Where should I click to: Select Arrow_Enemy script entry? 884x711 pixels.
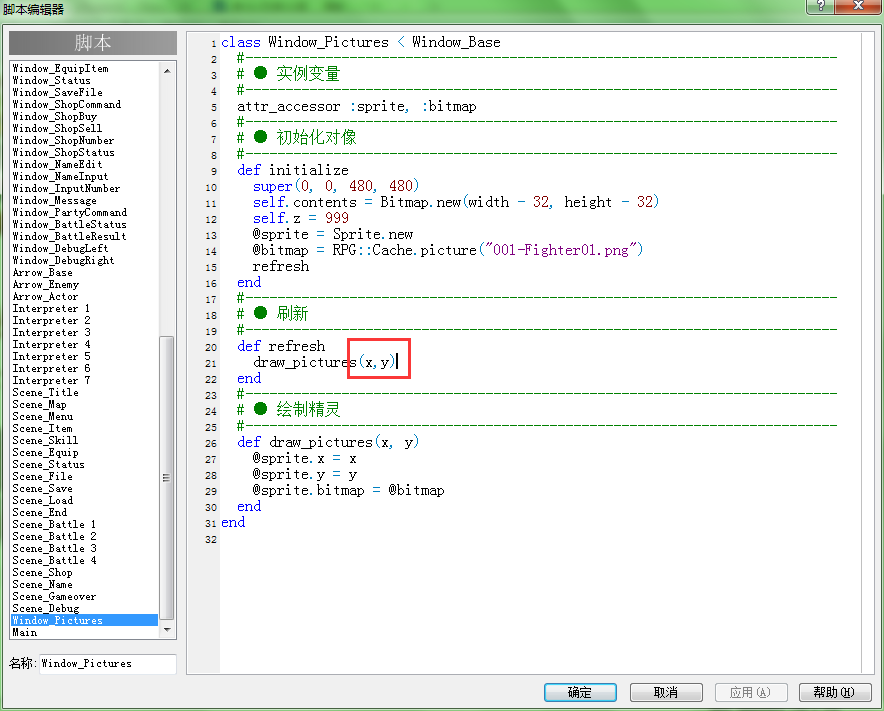(46, 284)
